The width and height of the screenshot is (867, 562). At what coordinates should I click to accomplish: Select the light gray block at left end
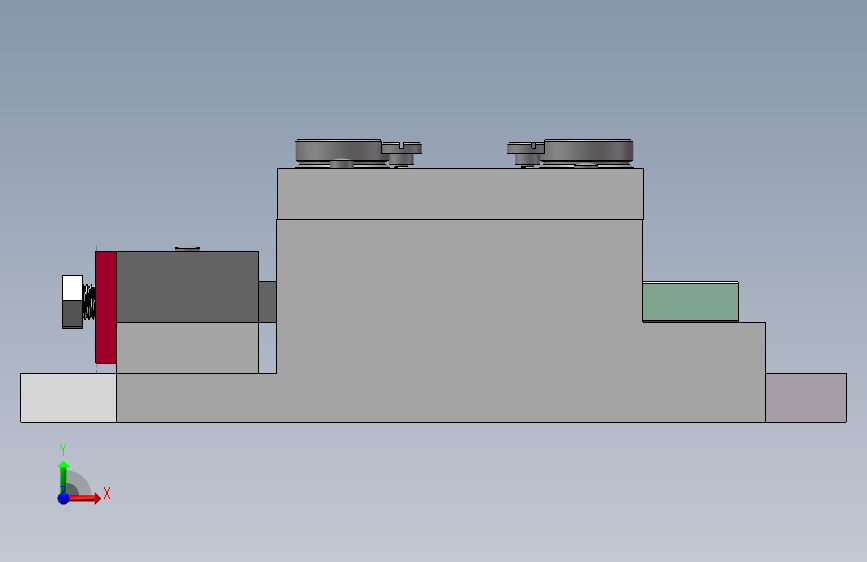point(68,398)
